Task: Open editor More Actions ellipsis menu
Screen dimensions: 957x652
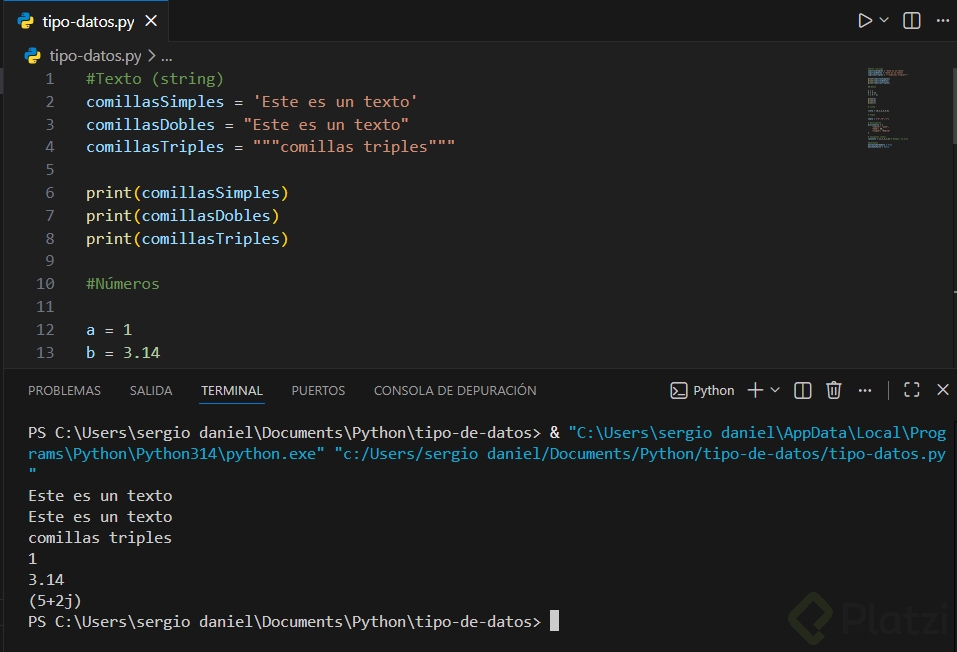Action: pos(941,21)
